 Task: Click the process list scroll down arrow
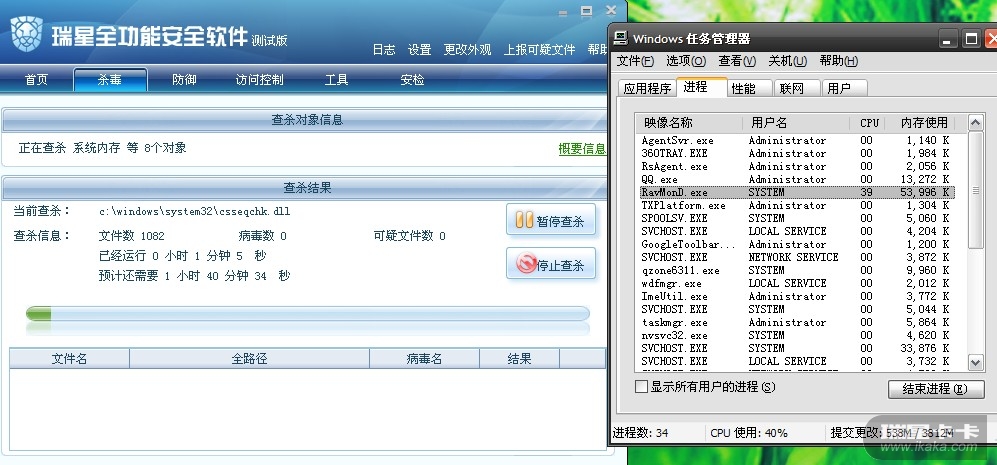(975, 362)
